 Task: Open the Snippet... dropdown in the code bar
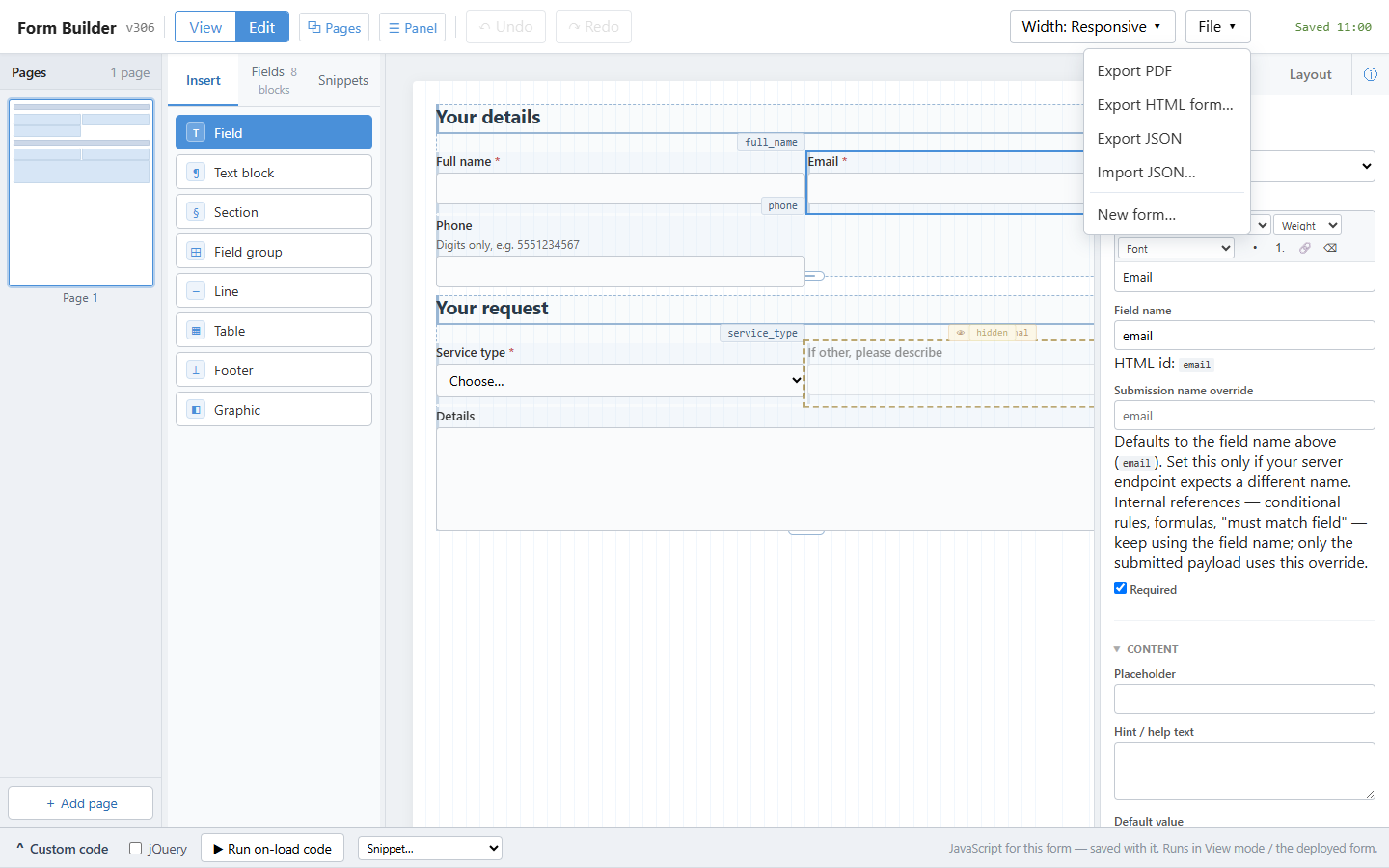tap(430, 849)
